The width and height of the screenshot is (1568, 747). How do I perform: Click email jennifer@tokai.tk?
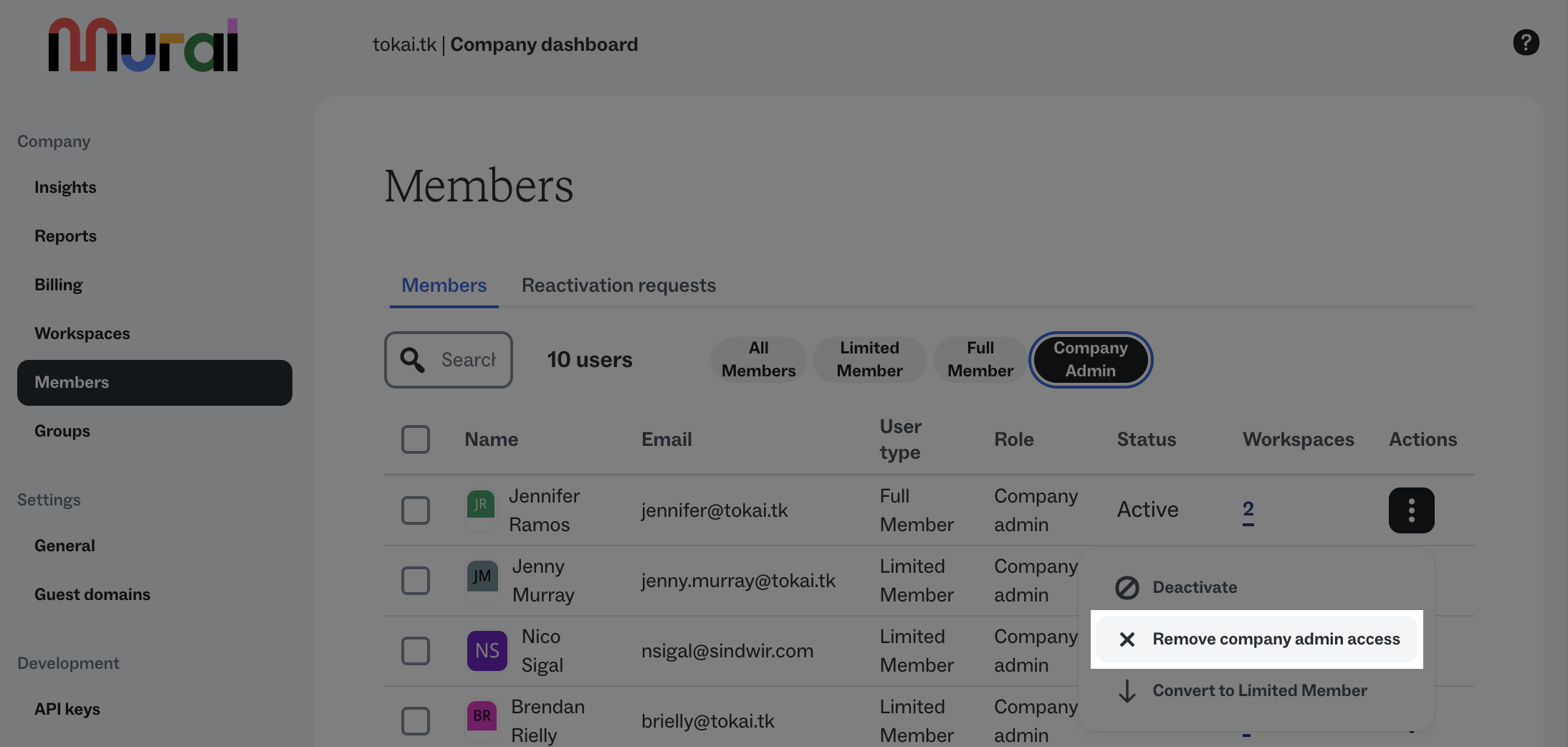pyautogui.click(x=714, y=510)
